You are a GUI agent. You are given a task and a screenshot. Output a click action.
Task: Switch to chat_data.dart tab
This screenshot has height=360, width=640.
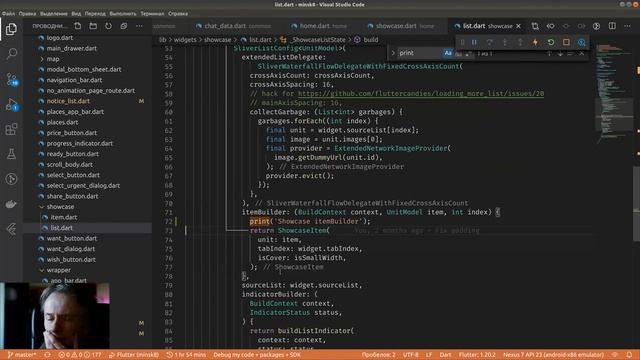click(233, 26)
